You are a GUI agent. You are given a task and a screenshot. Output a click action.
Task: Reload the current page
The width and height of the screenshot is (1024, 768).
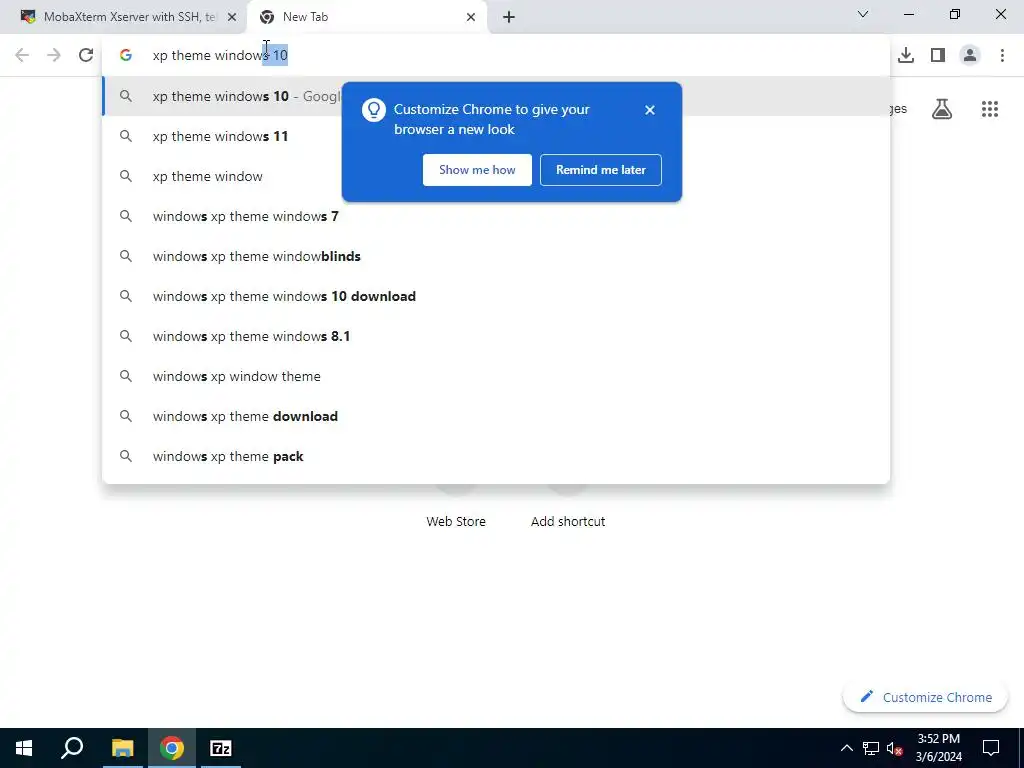pyautogui.click(x=86, y=55)
